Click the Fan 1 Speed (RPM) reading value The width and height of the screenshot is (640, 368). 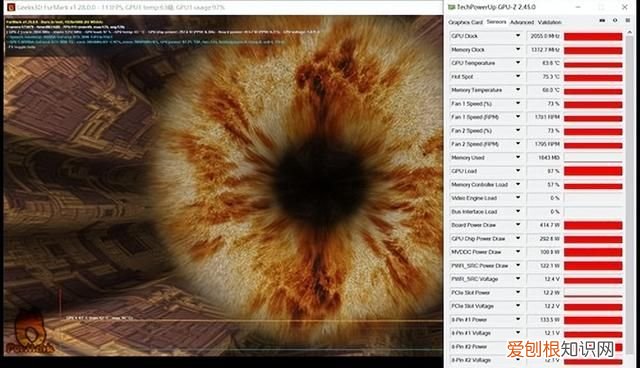[544, 117]
